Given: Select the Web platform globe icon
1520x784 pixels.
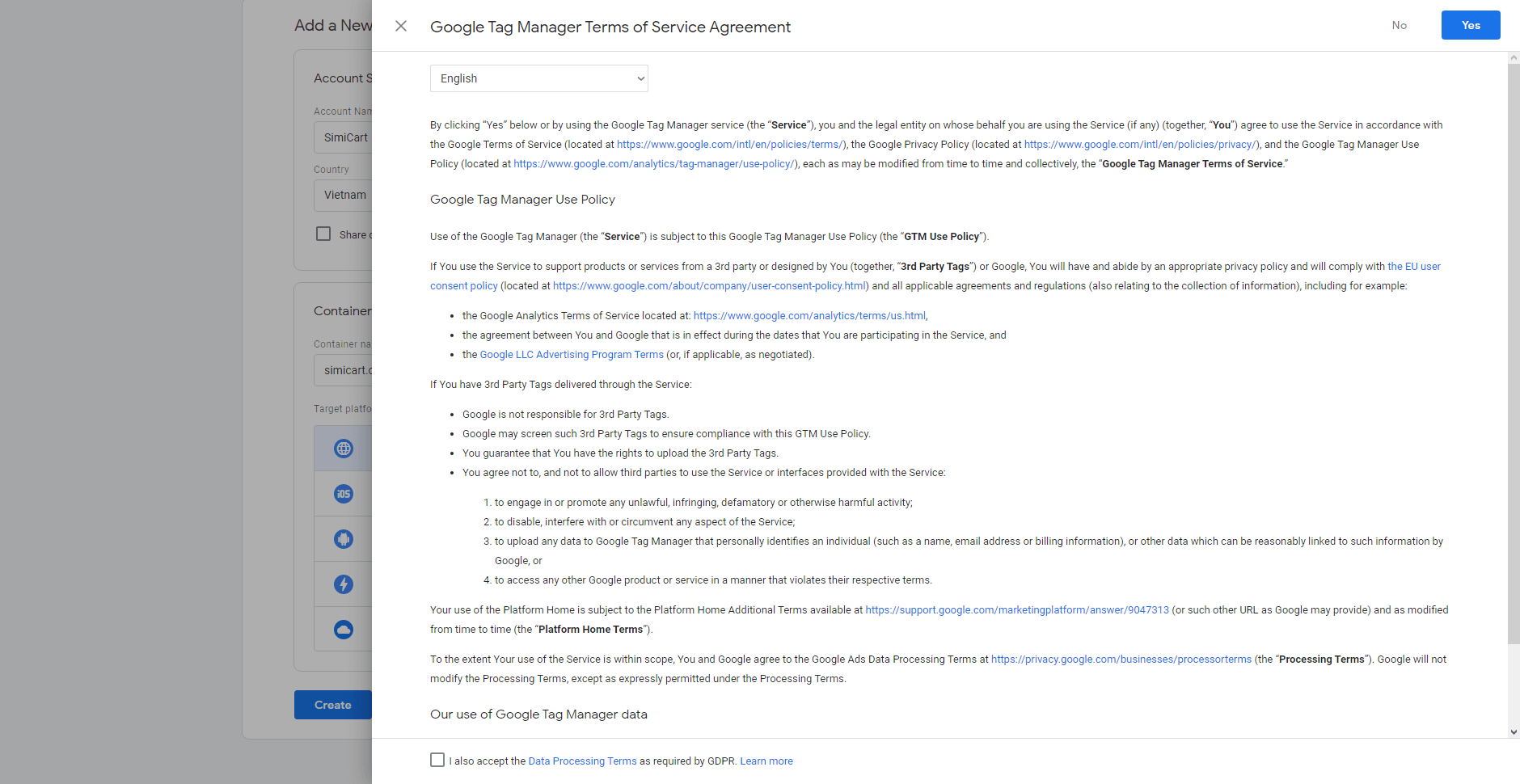Looking at the screenshot, I should pyautogui.click(x=344, y=449).
